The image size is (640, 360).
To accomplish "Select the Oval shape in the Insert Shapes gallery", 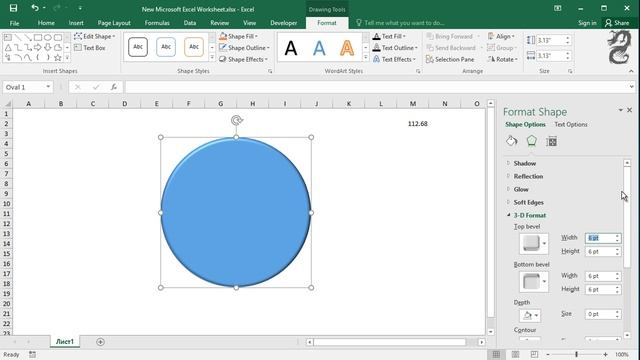I will [48, 38].
